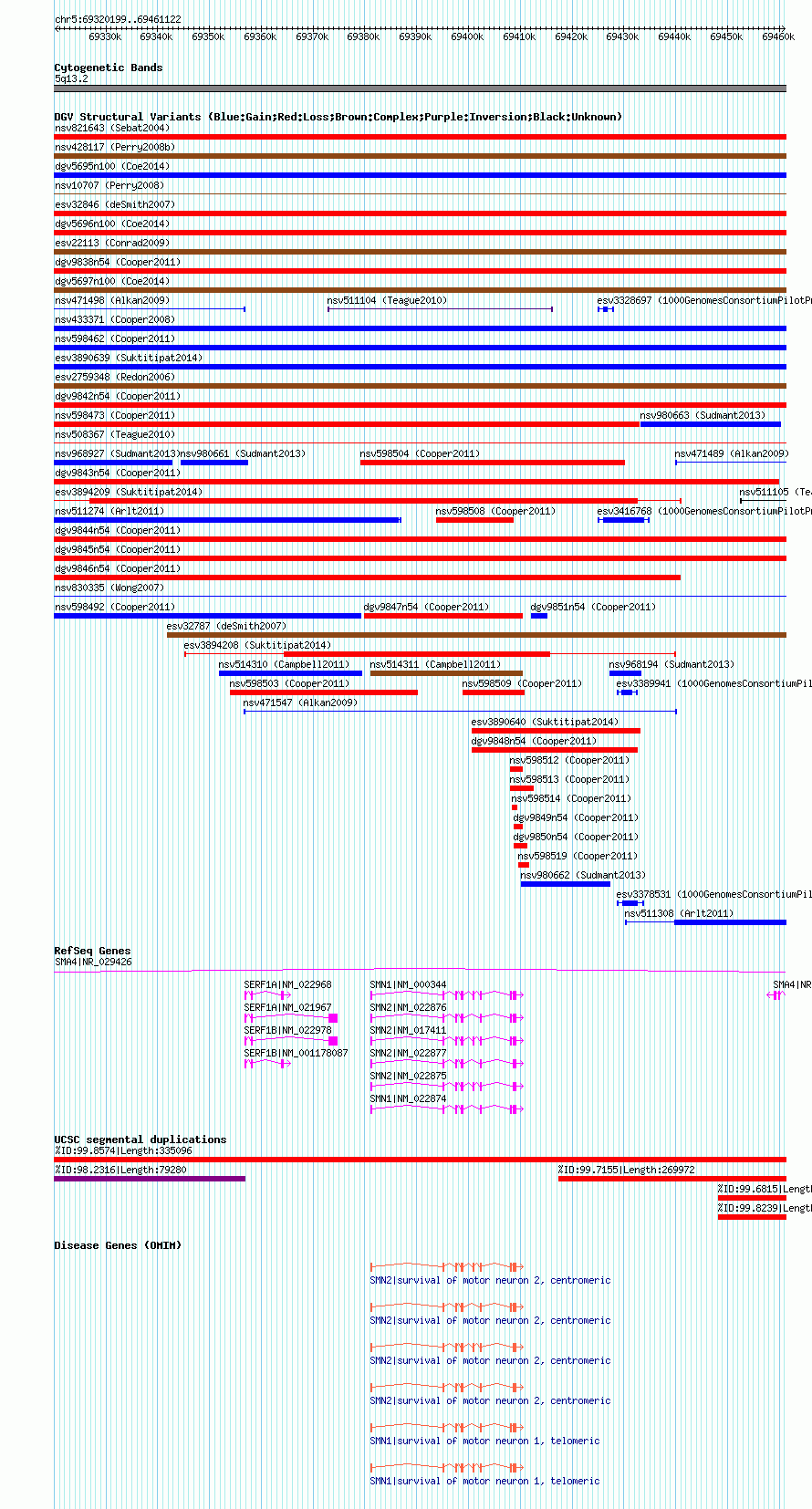Open esv3890640 (Suktitipat2014) variant
This screenshot has width=812, height=1509.
545,722
